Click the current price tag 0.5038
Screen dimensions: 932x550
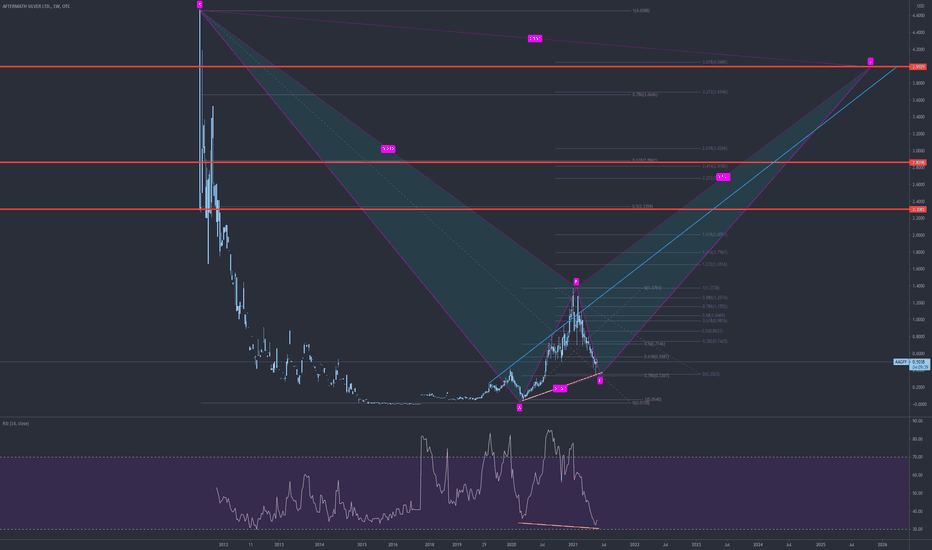[920, 362]
